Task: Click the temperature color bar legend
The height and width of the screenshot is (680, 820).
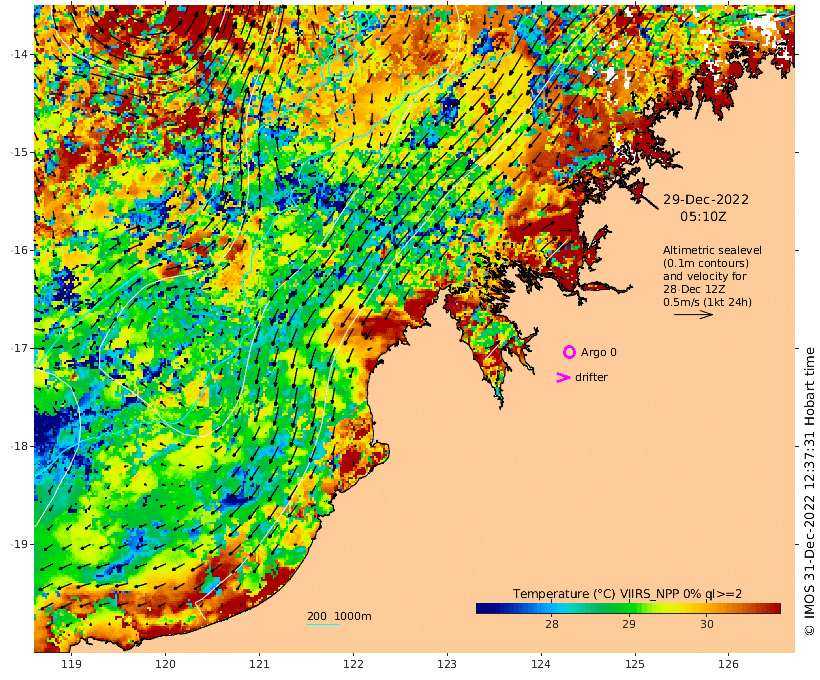Action: (628, 608)
